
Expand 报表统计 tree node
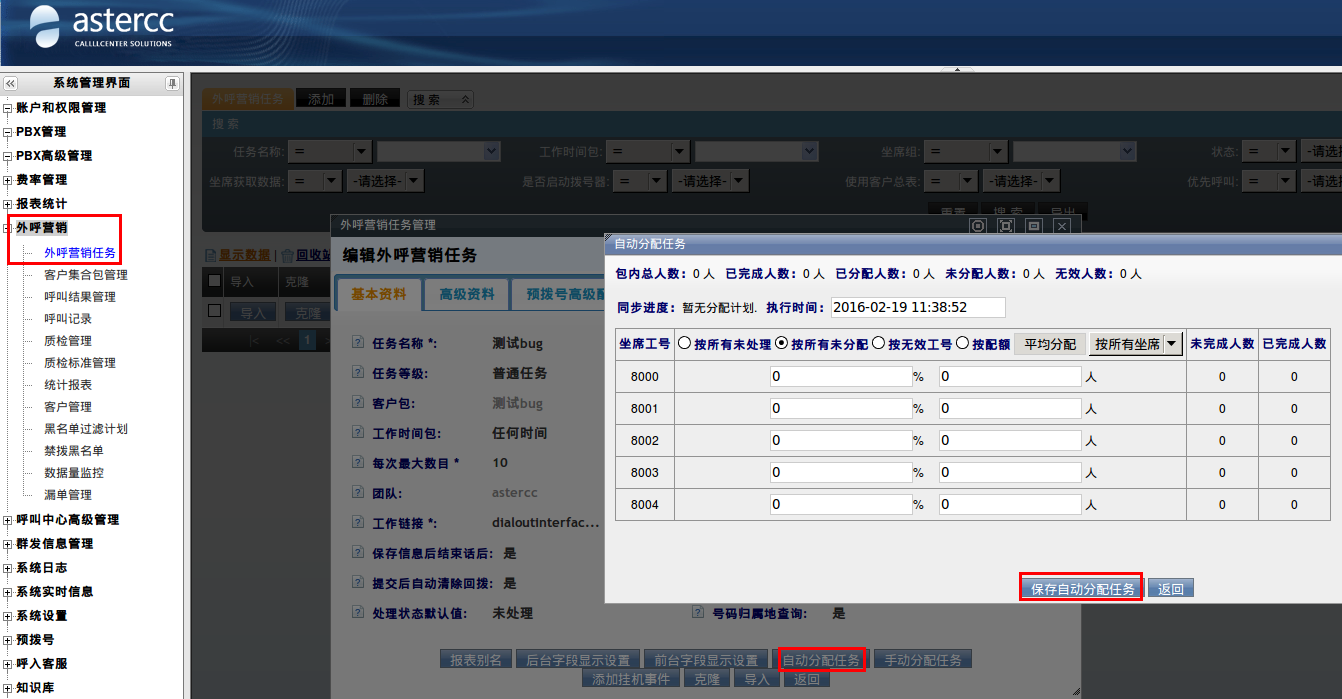[8, 204]
